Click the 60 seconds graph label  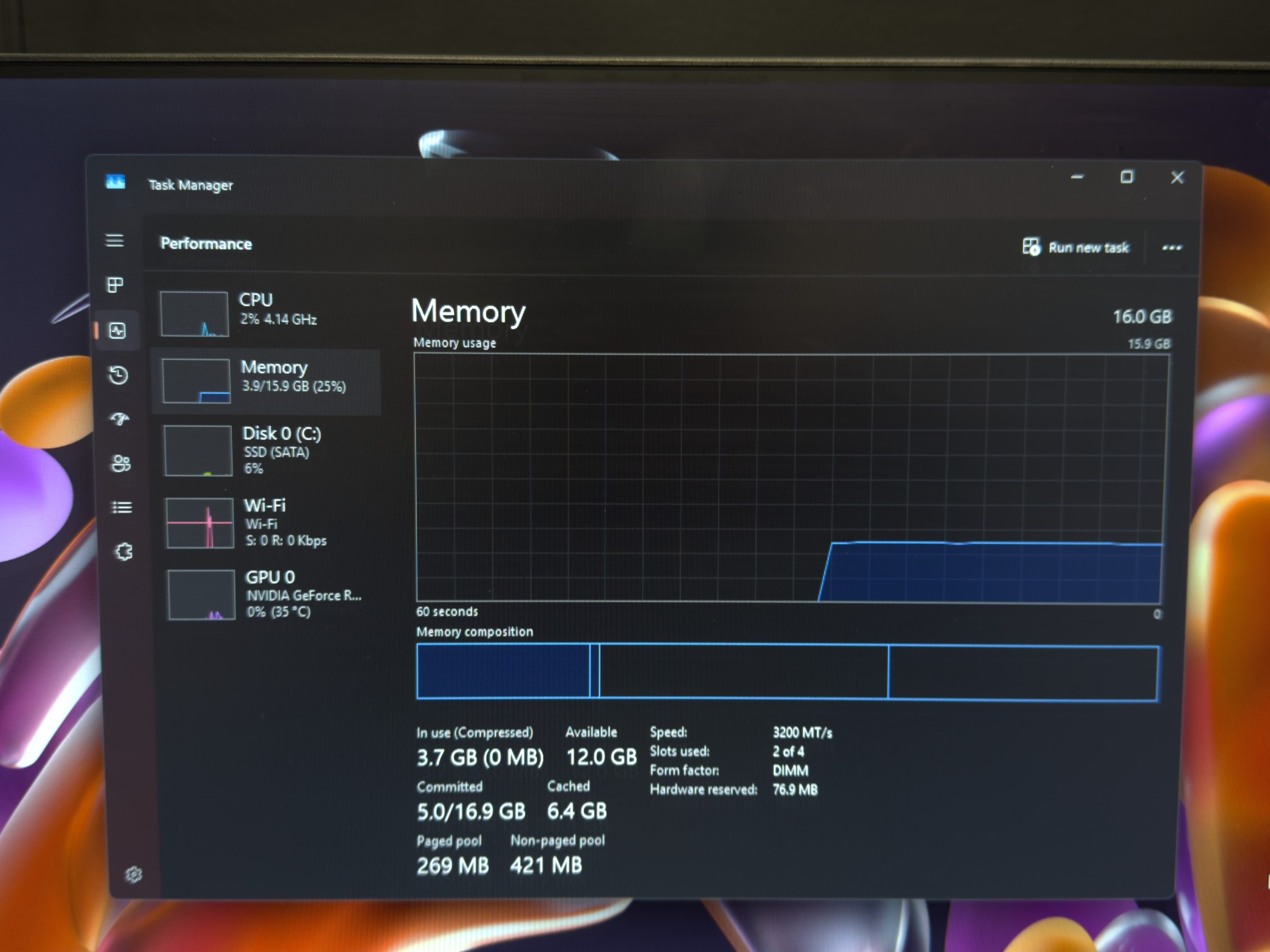pyautogui.click(x=447, y=612)
